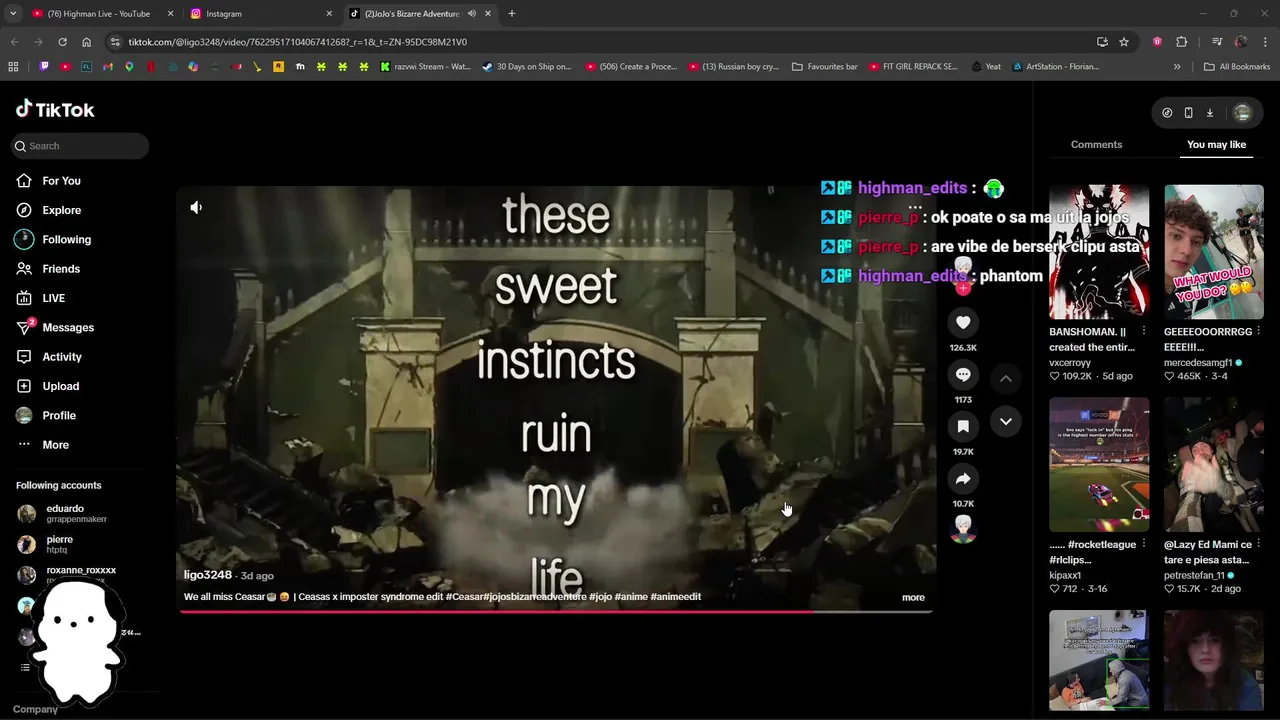Open ligo3248 creator username
The image size is (1280, 720).
click(x=208, y=575)
